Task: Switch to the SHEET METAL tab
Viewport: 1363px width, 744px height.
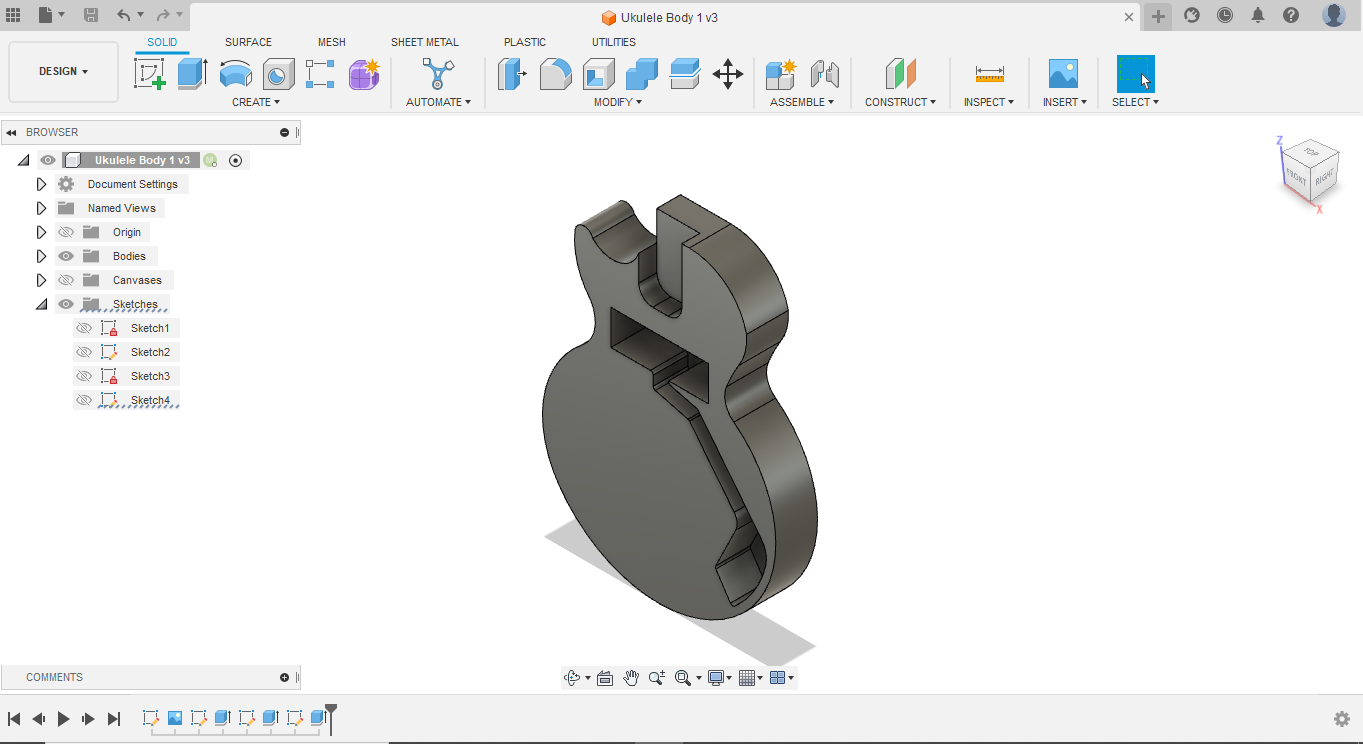Action: pos(424,42)
